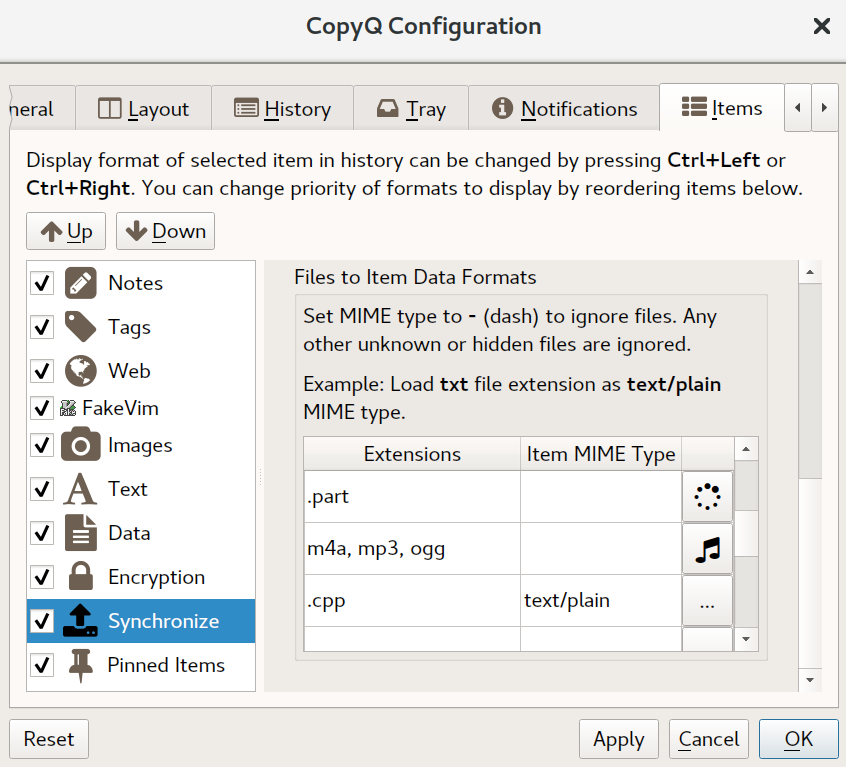The width and height of the screenshot is (846, 767).
Task: Move selected plugin Up in priority
Action: [67, 232]
